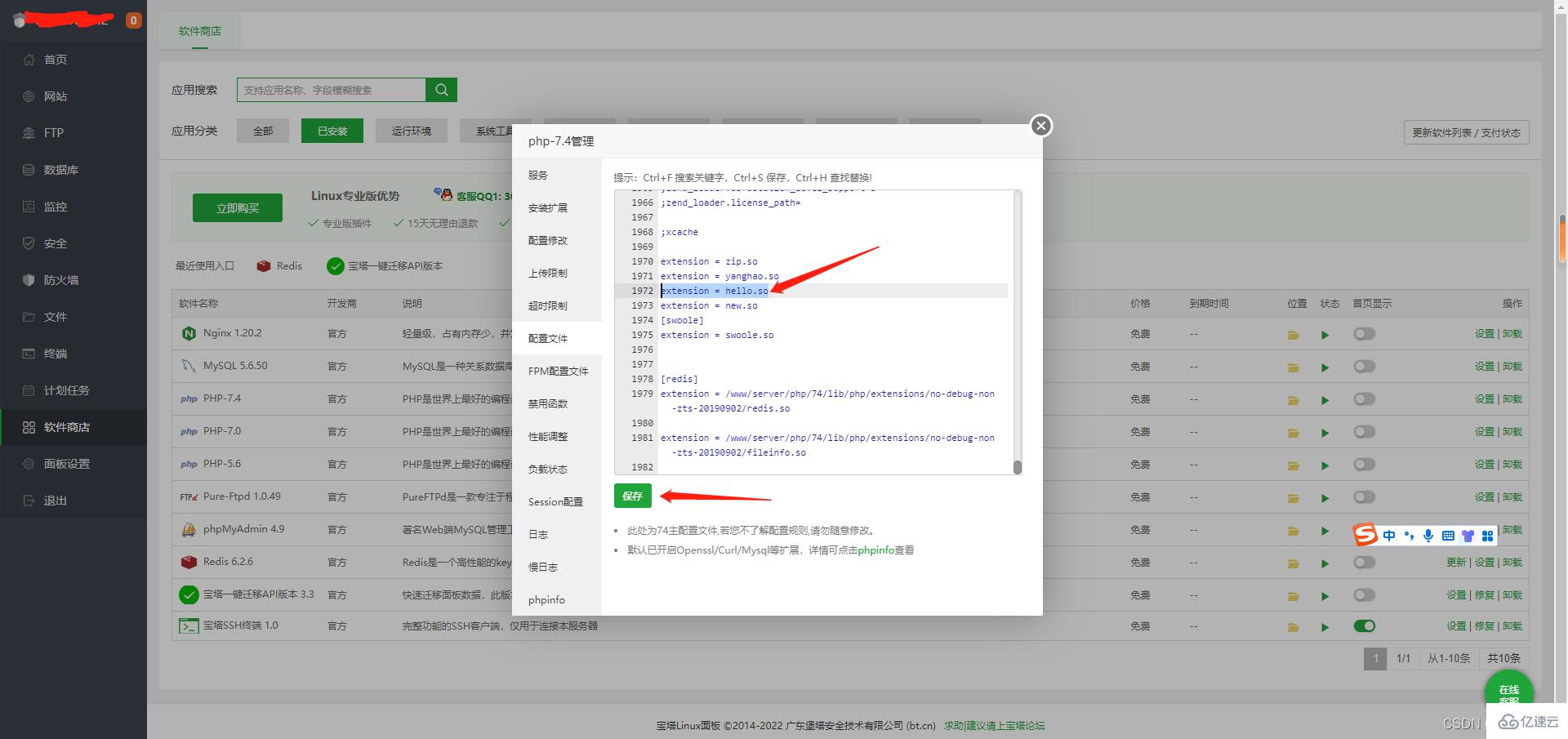The height and width of the screenshot is (739, 1568).
Task: Open folder location for PHP-7.4
Action: tap(1294, 400)
